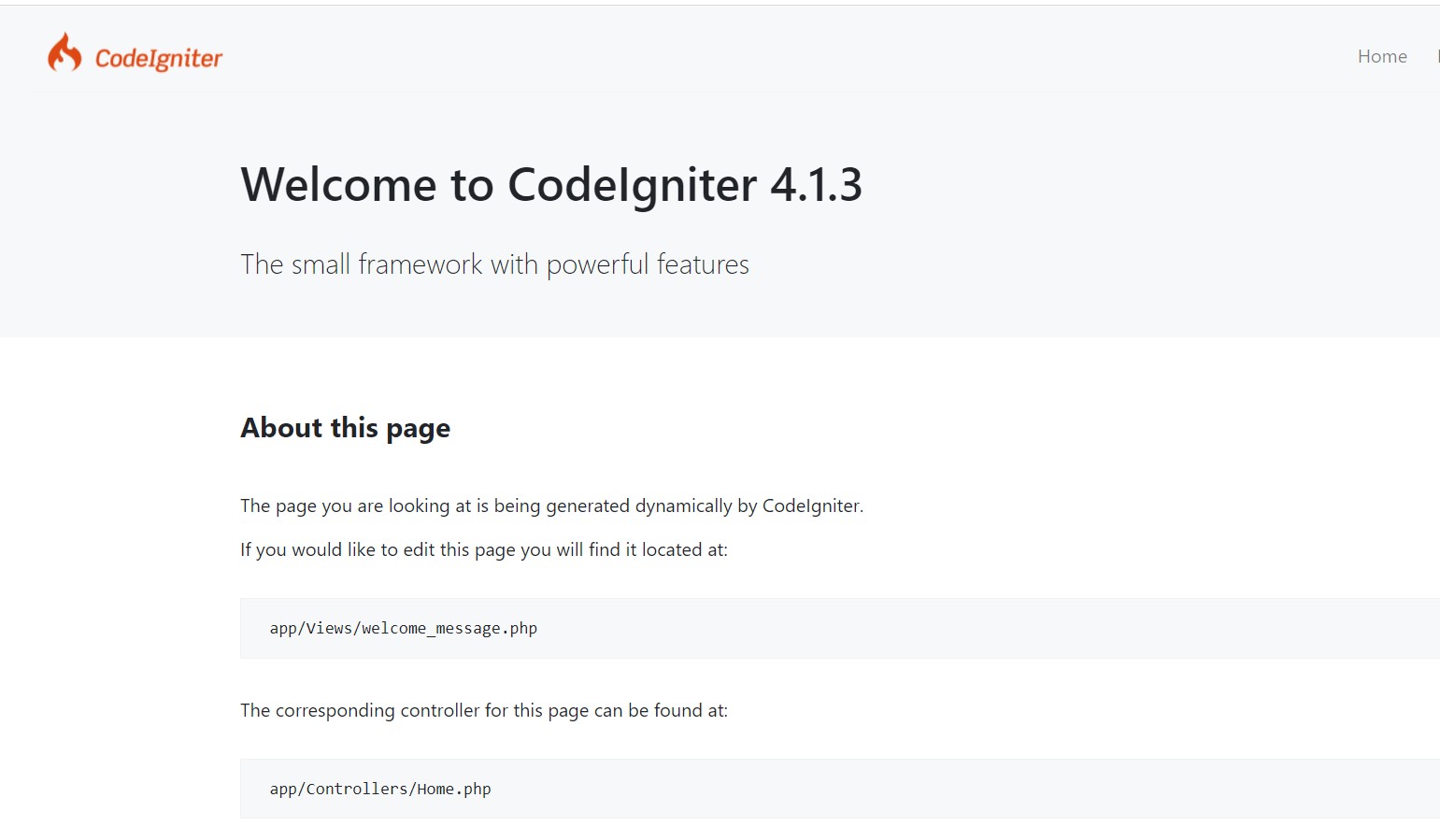Click the corresponding controller sentence
This screenshot has width=1440, height=840.
point(483,710)
